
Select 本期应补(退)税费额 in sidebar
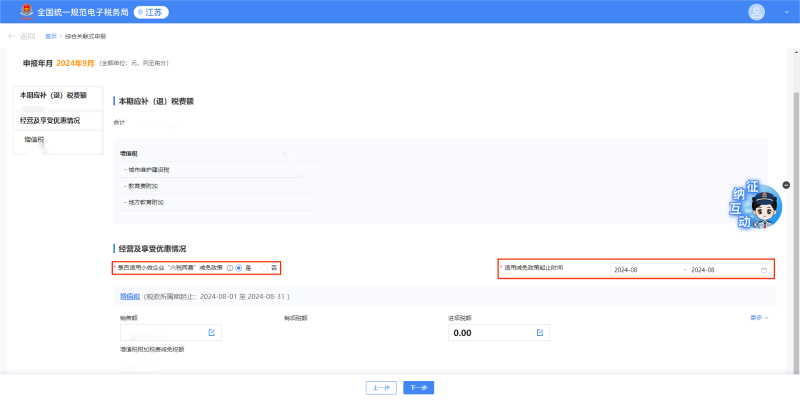point(58,98)
